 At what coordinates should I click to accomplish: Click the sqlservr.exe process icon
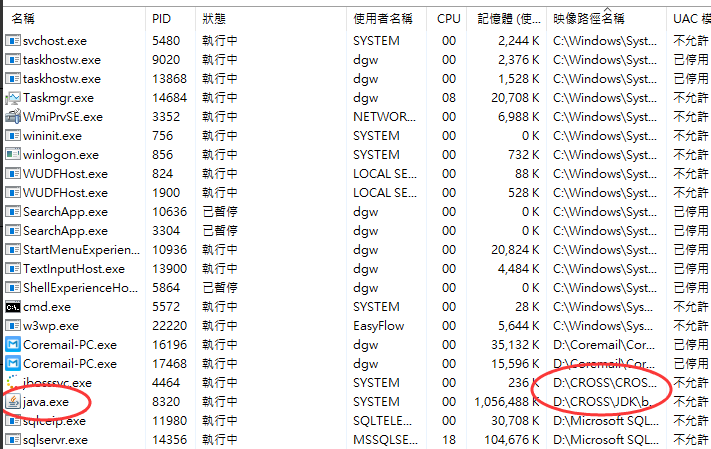13,440
